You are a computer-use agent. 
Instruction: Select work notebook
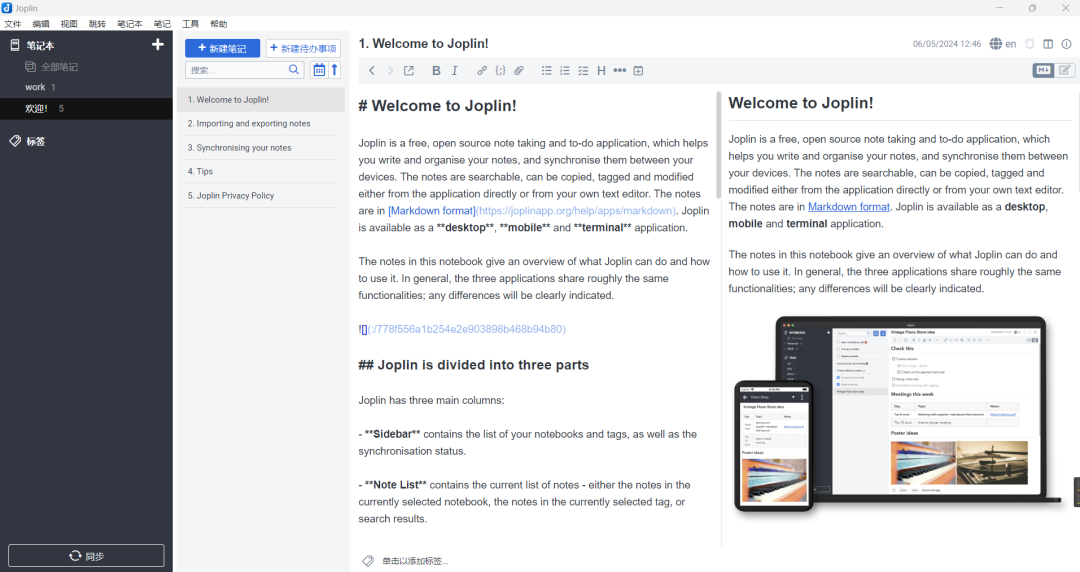point(86,88)
